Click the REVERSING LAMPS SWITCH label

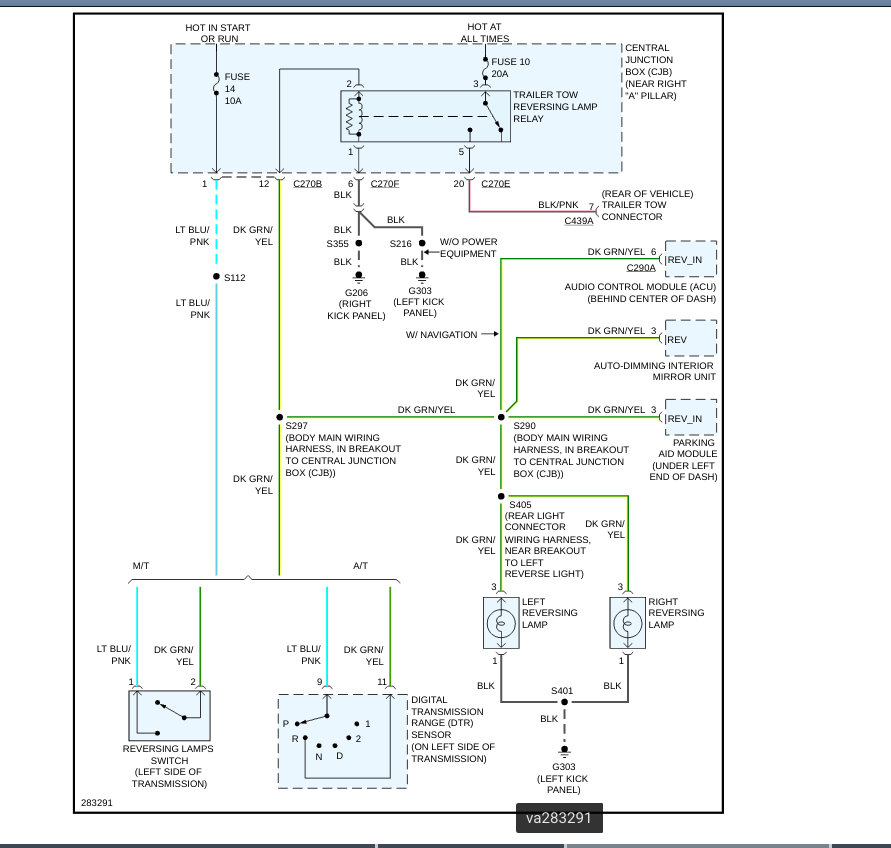pyautogui.click(x=169, y=766)
